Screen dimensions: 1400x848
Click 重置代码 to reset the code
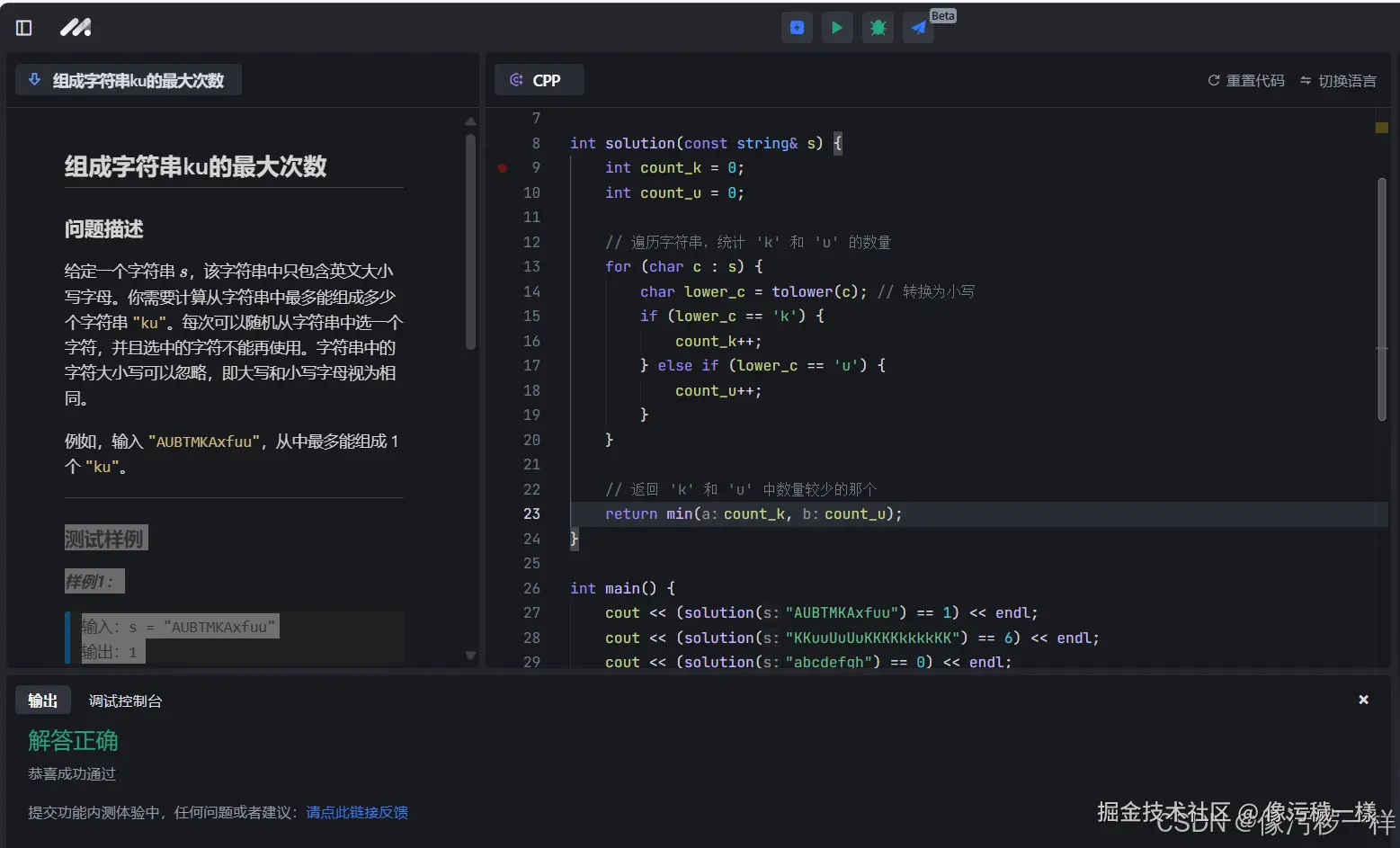[1245, 81]
